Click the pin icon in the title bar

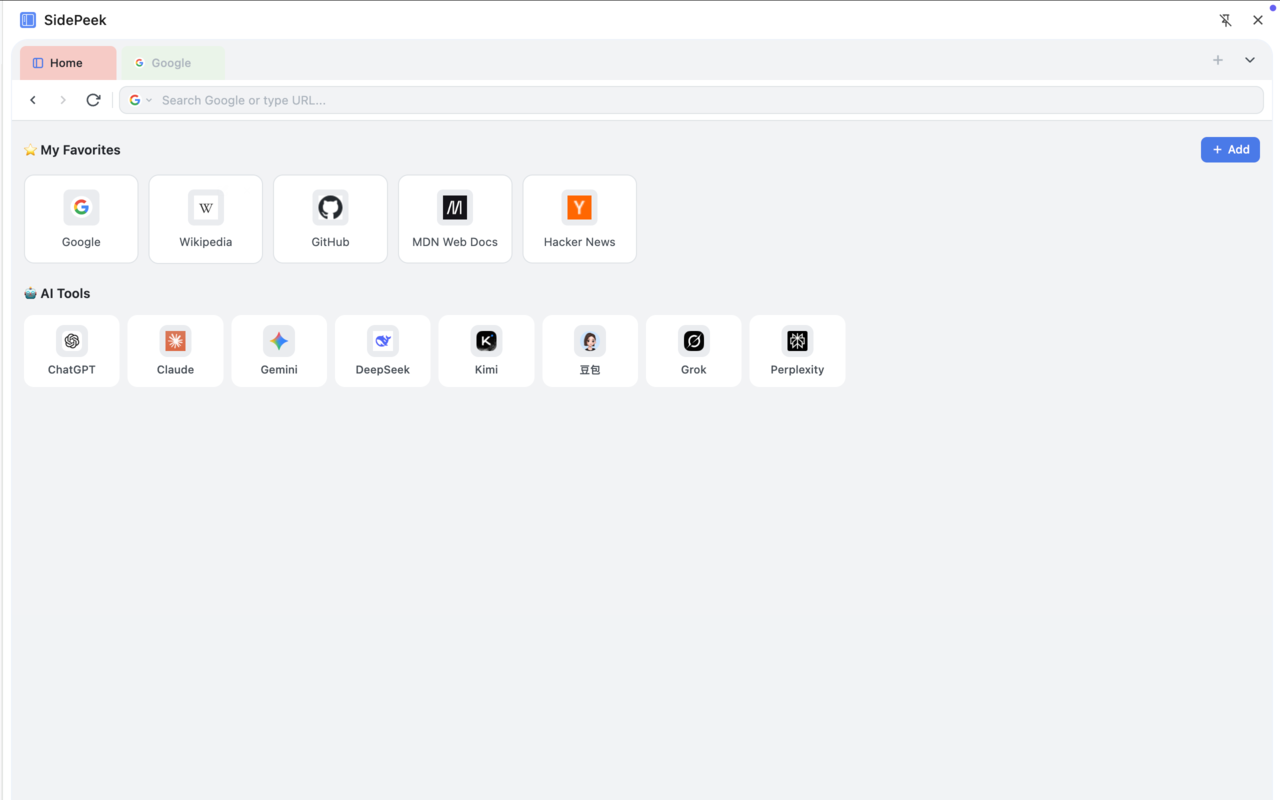1226,20
